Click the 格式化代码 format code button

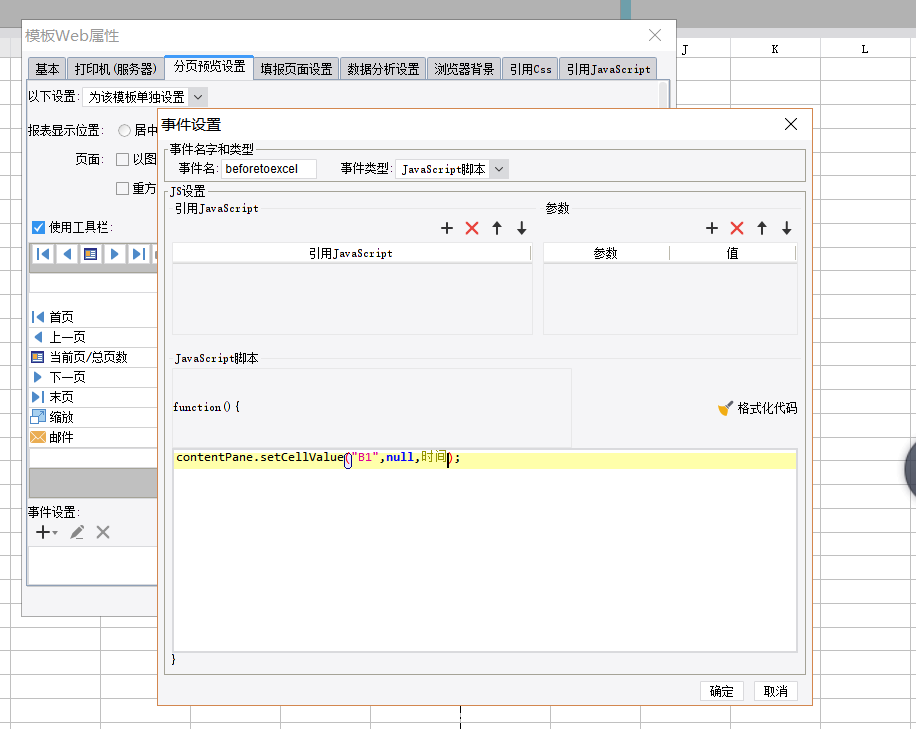[x=758, y=408]
